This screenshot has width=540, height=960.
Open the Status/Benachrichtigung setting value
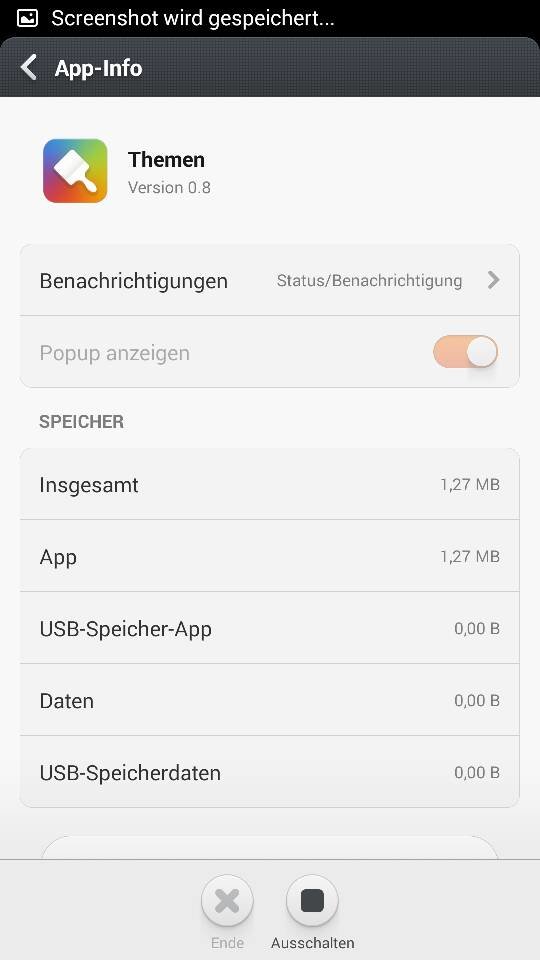click(x=369, y=281)
